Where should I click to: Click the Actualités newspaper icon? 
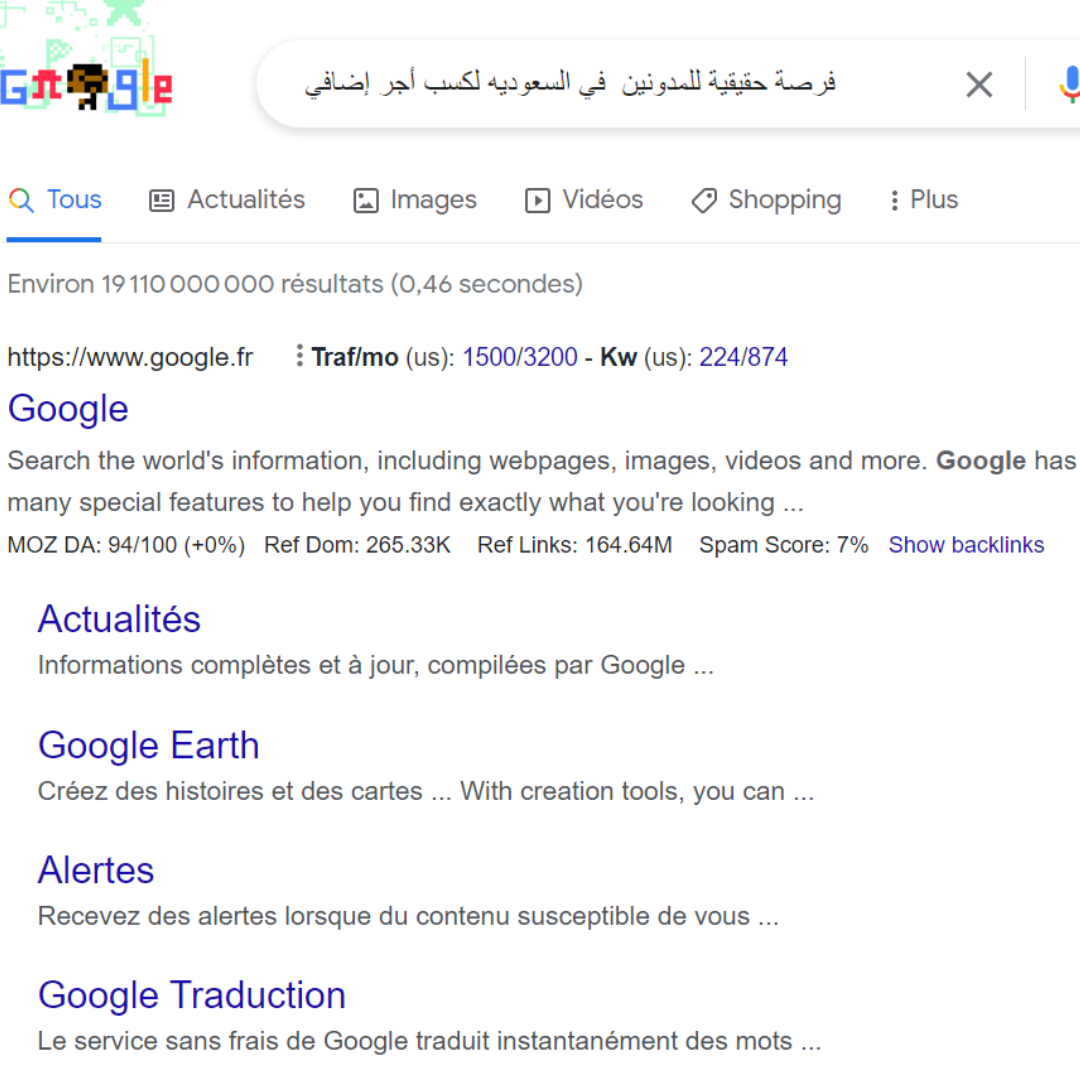click(x=162, y=200)
